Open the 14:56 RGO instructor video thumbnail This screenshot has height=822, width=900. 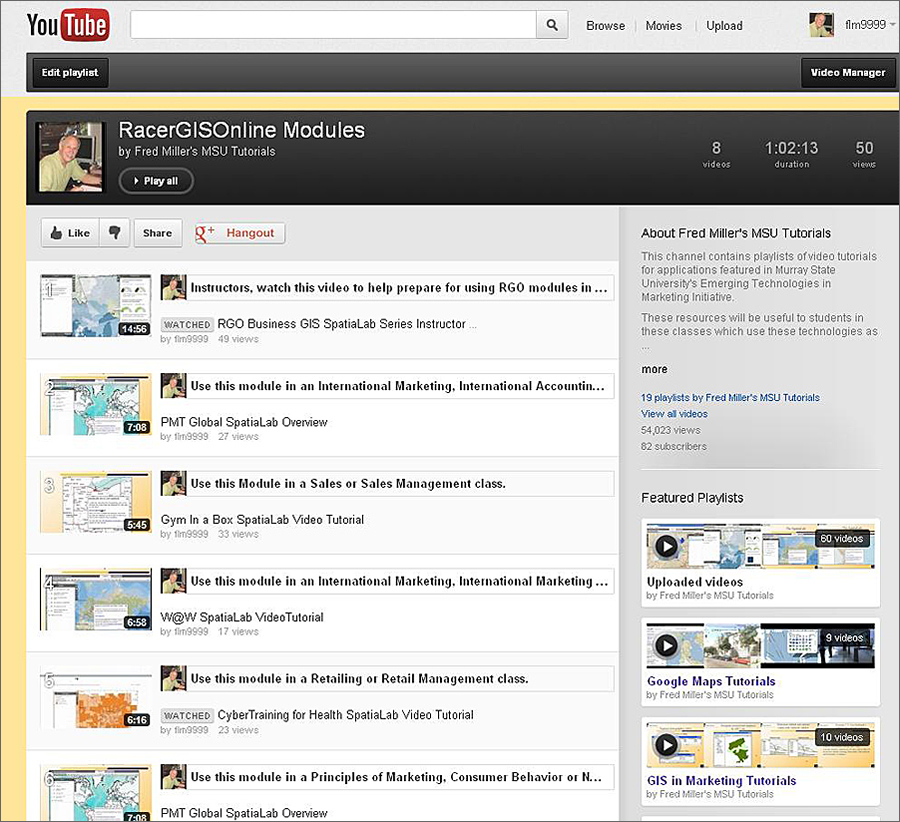(96, 305)
